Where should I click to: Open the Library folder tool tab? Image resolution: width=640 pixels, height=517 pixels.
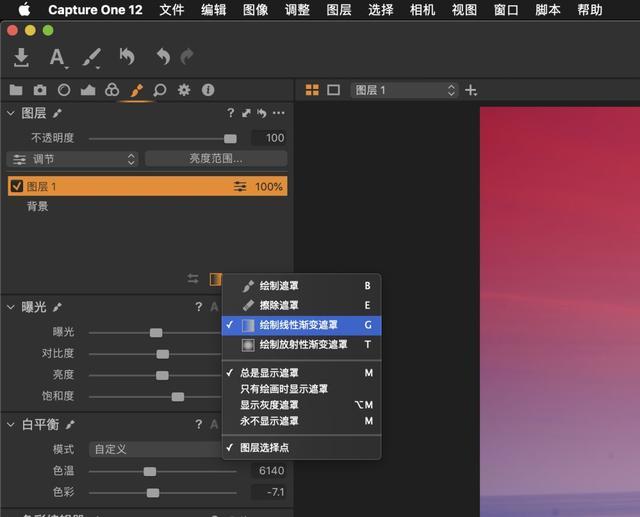click(17, 90)
